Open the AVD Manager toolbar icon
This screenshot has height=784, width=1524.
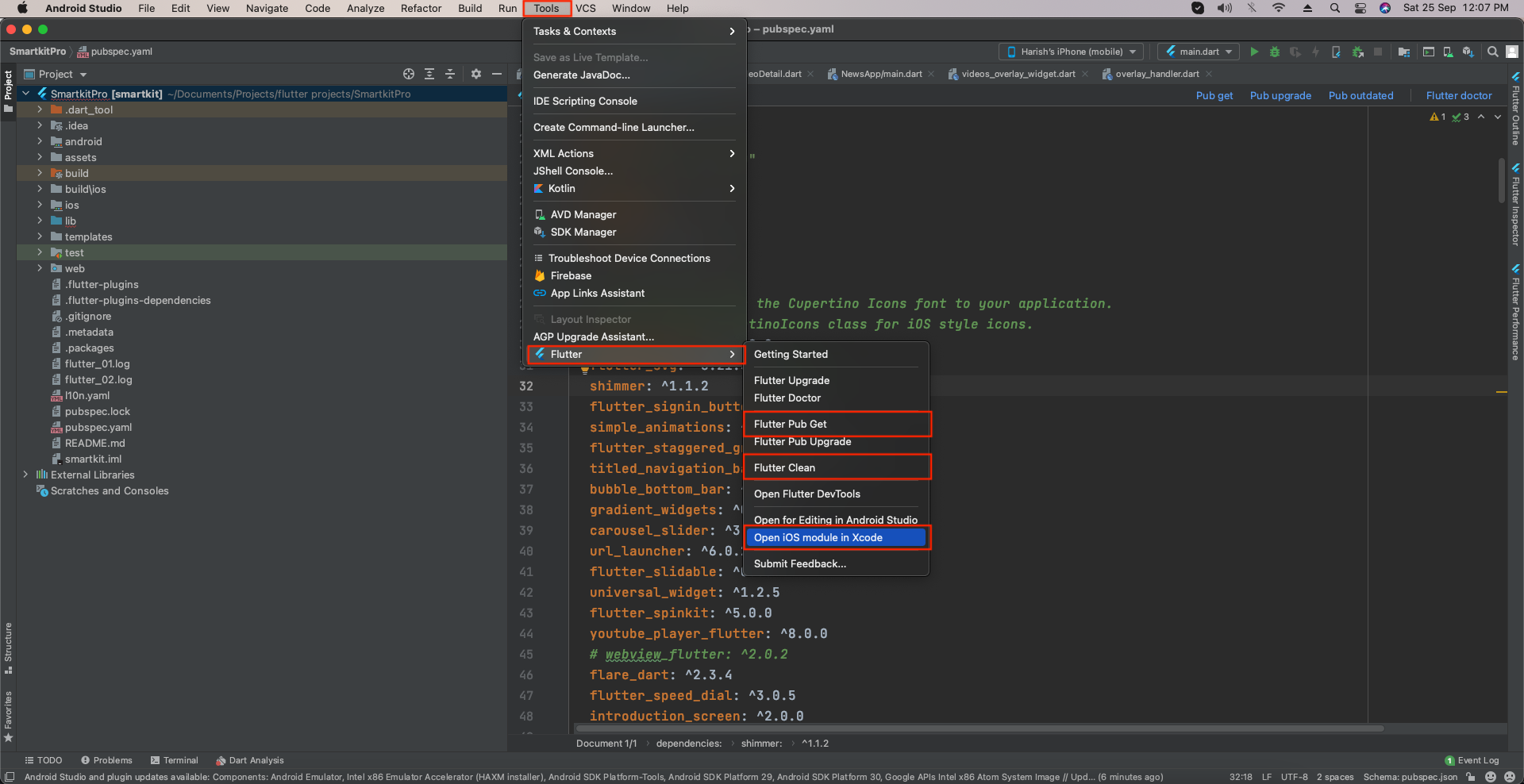coord(1448,52)
